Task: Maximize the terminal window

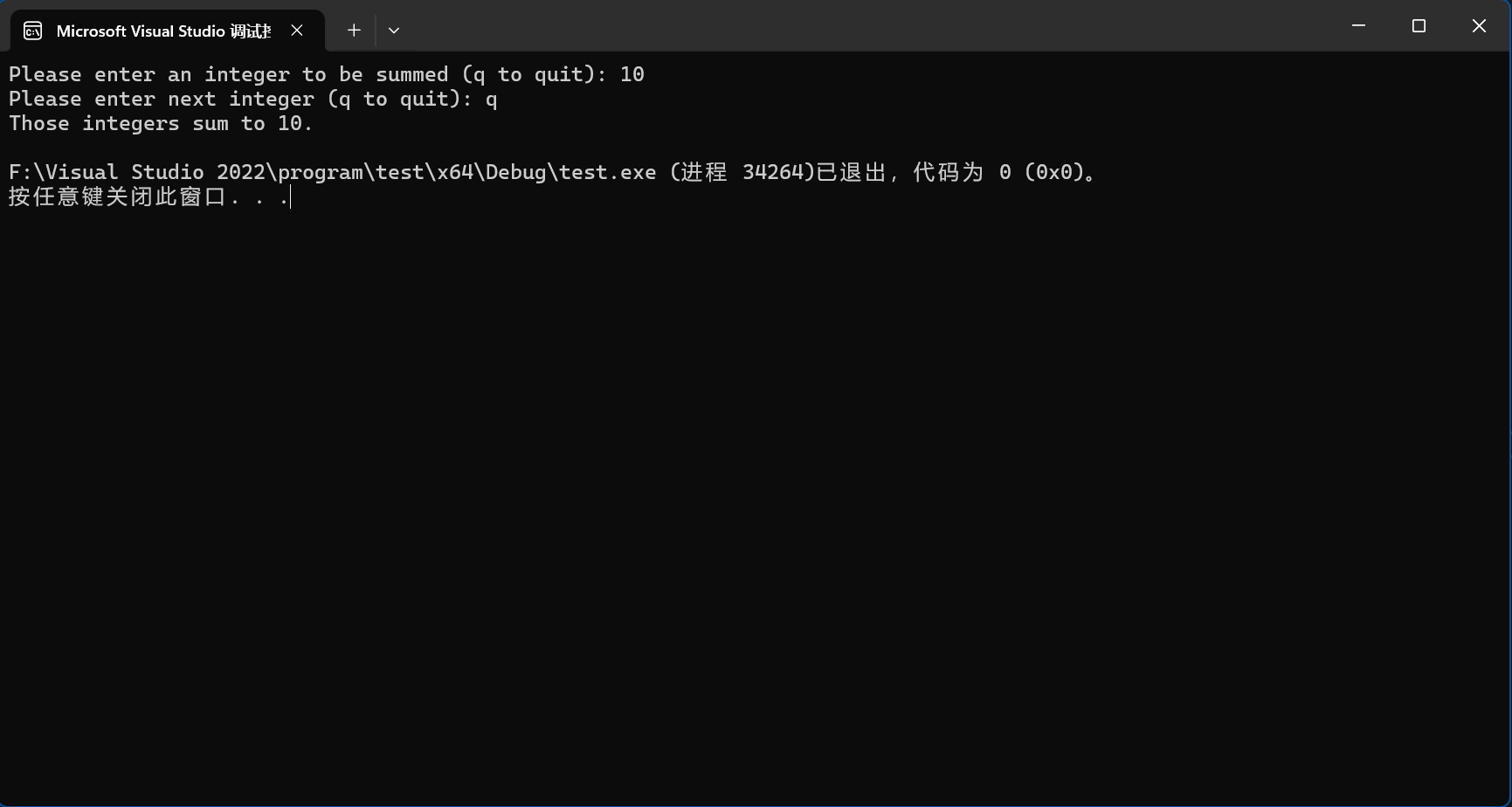Action: [1419, 26]
